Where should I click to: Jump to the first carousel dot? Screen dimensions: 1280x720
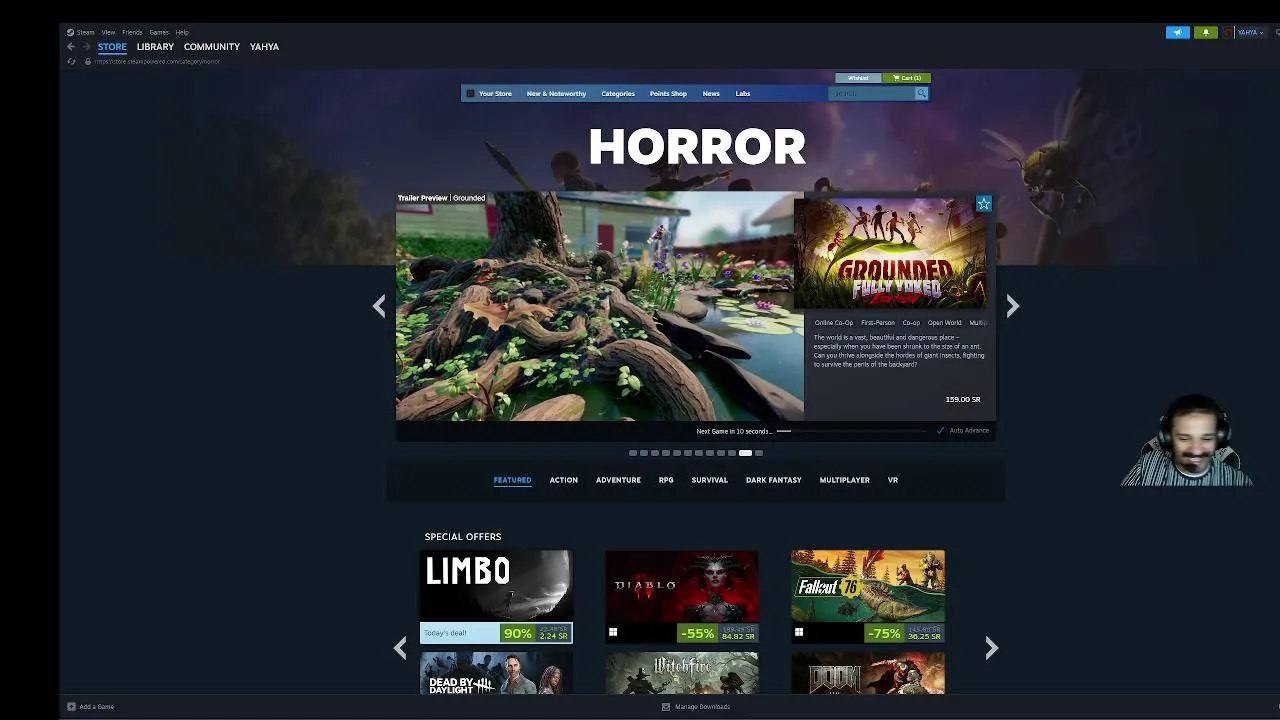(632, 453)
